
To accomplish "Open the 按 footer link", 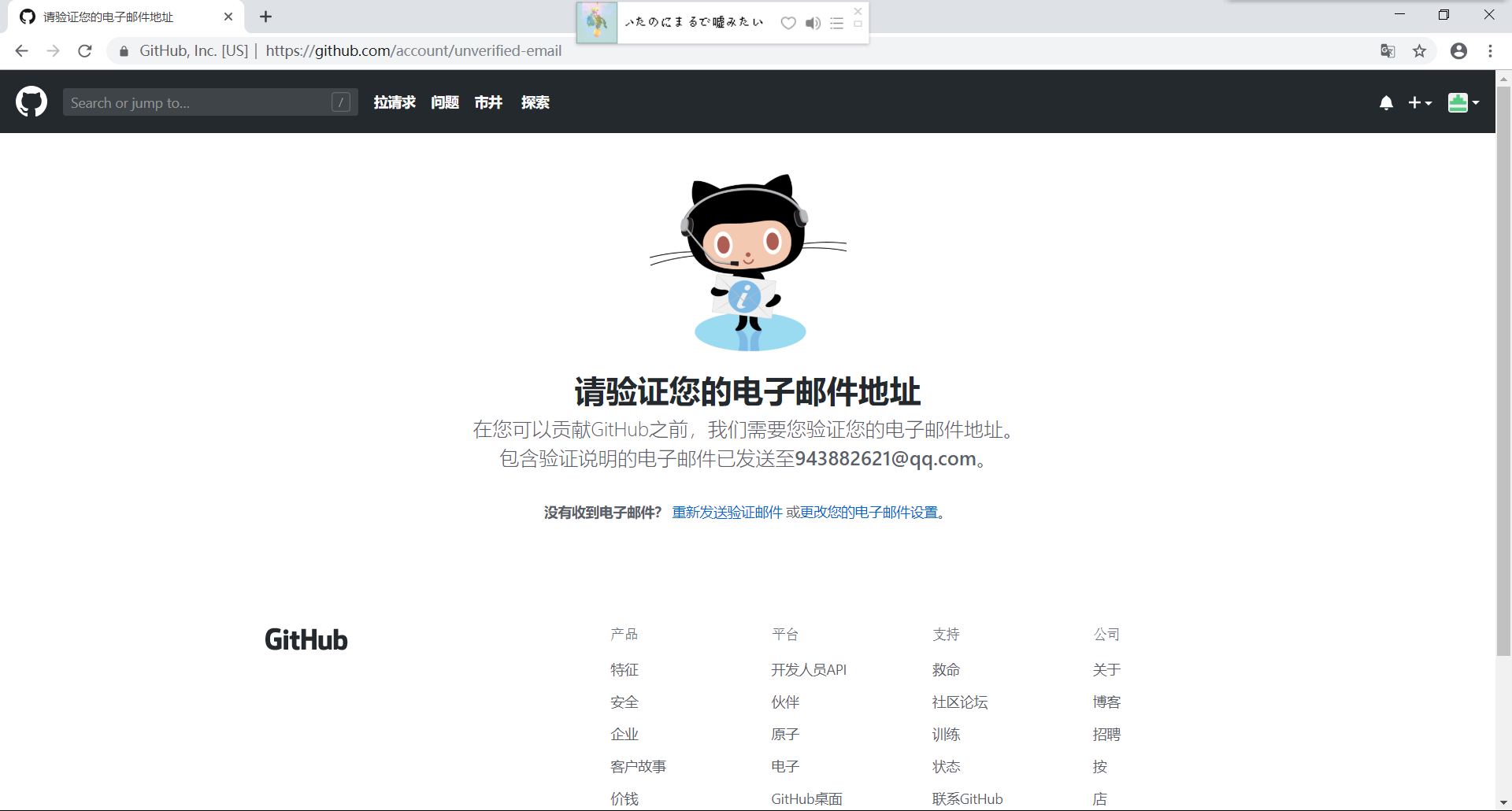I will pyautogui.click(x=1099, y=766).
